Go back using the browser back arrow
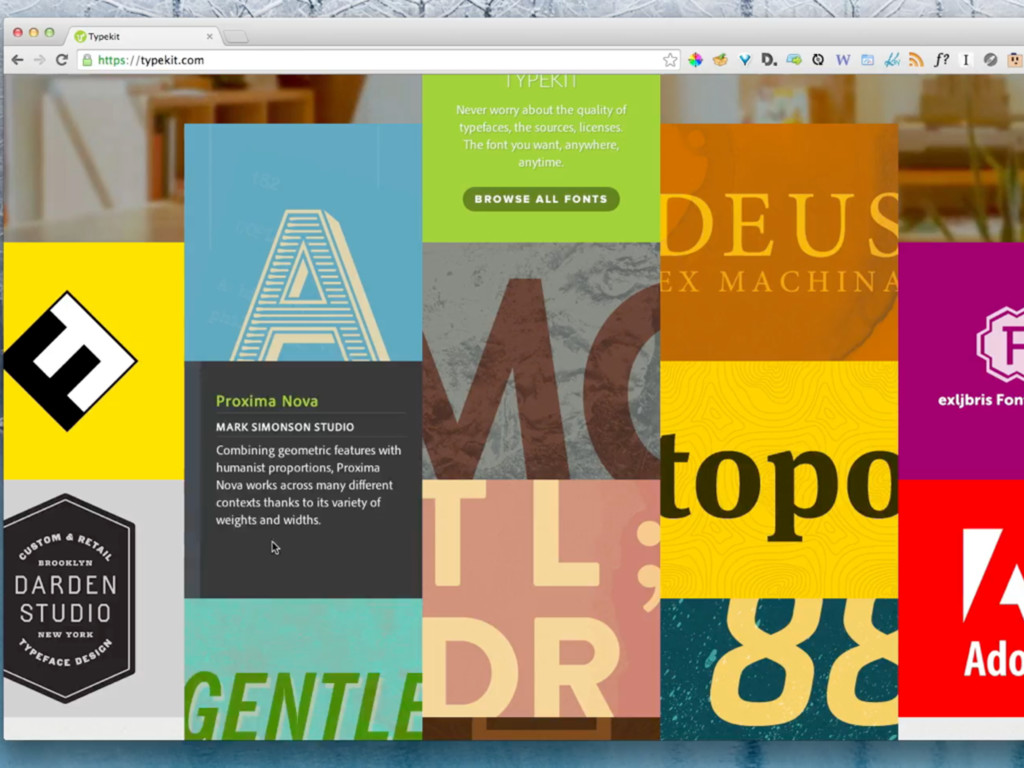 coord(18,60)
